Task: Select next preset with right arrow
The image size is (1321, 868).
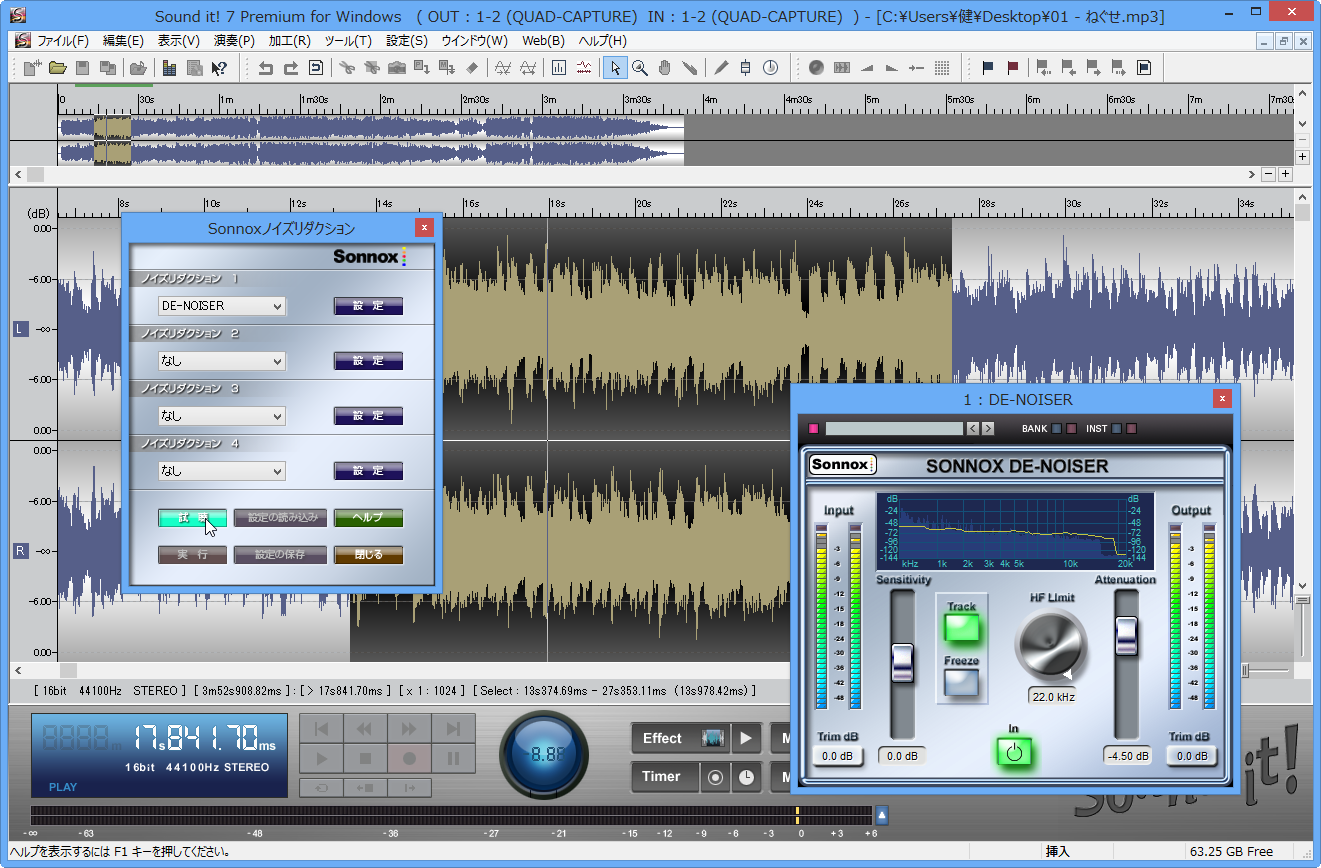Action: tap(988, 429)
